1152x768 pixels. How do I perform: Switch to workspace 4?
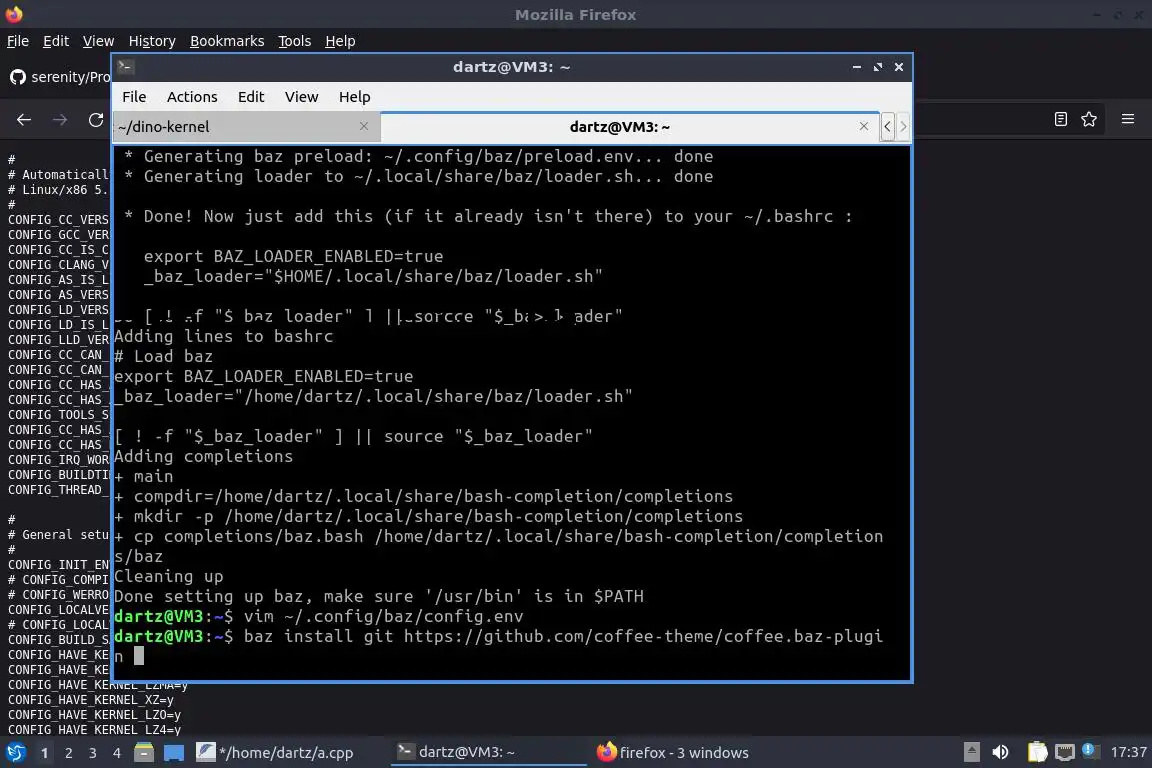(116, 753)
